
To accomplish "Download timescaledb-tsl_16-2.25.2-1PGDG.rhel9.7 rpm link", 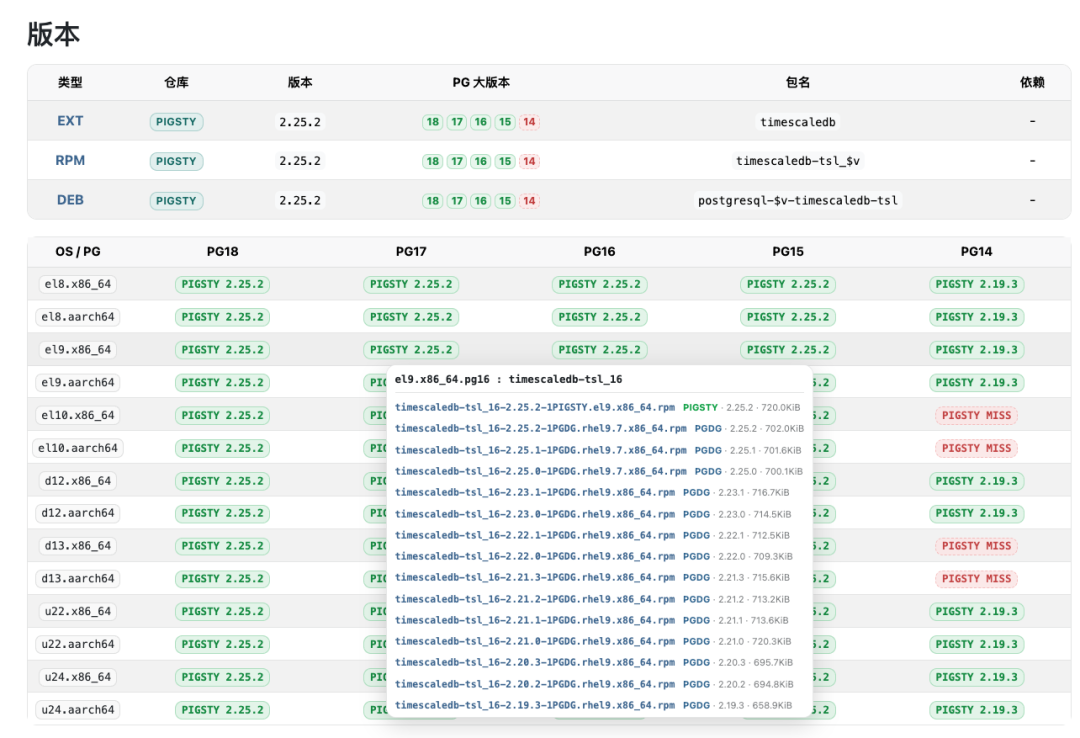I will [x=541, y=429].
